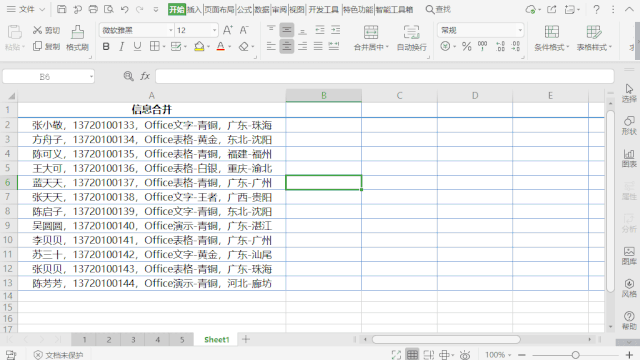Expand Merge and Center dropdown arrow
640x360 pixels.
click(387, 47)
